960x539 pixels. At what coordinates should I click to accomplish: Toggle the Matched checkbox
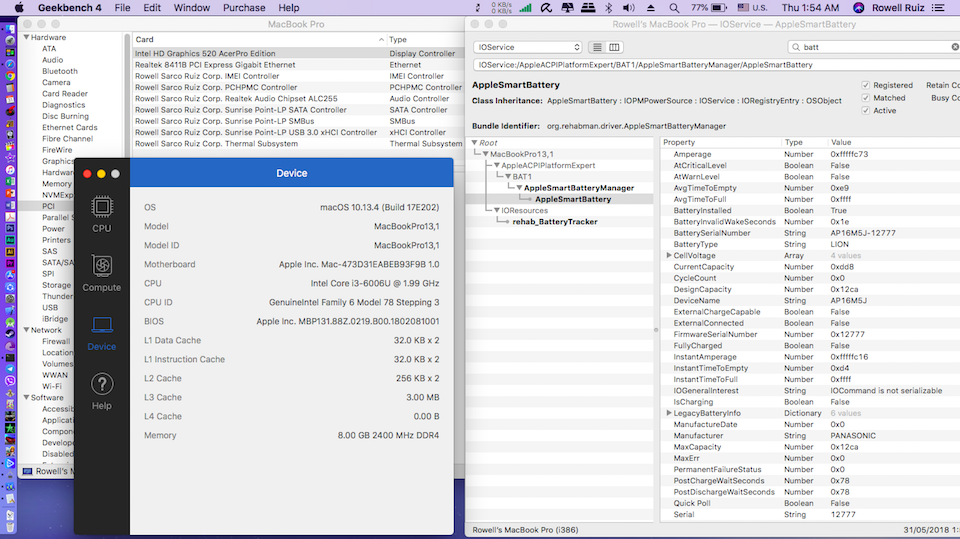(x=866, y=98)
